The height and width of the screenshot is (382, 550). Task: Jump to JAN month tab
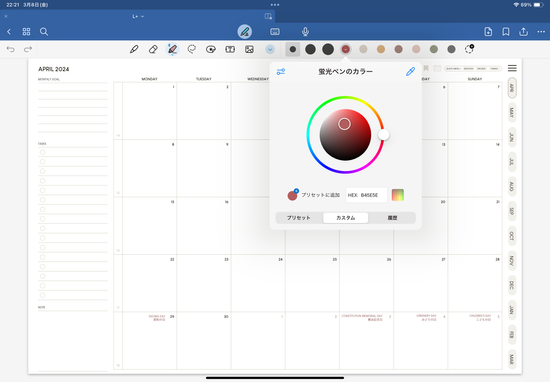(x=512, y=310)
